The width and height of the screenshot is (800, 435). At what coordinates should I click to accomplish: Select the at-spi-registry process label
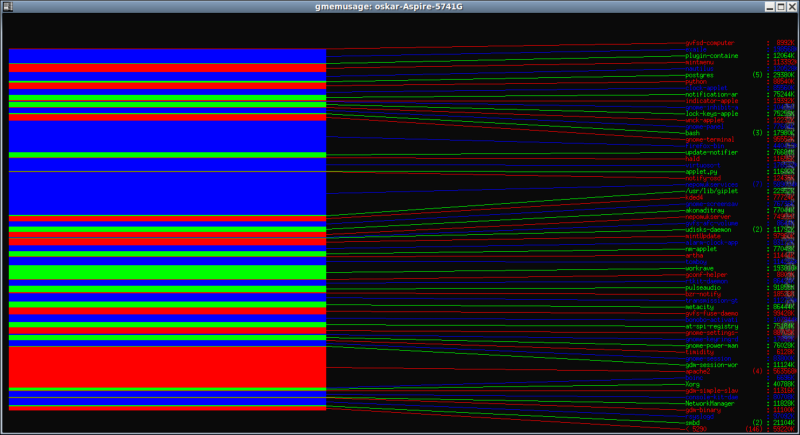(x=711, y=327)
